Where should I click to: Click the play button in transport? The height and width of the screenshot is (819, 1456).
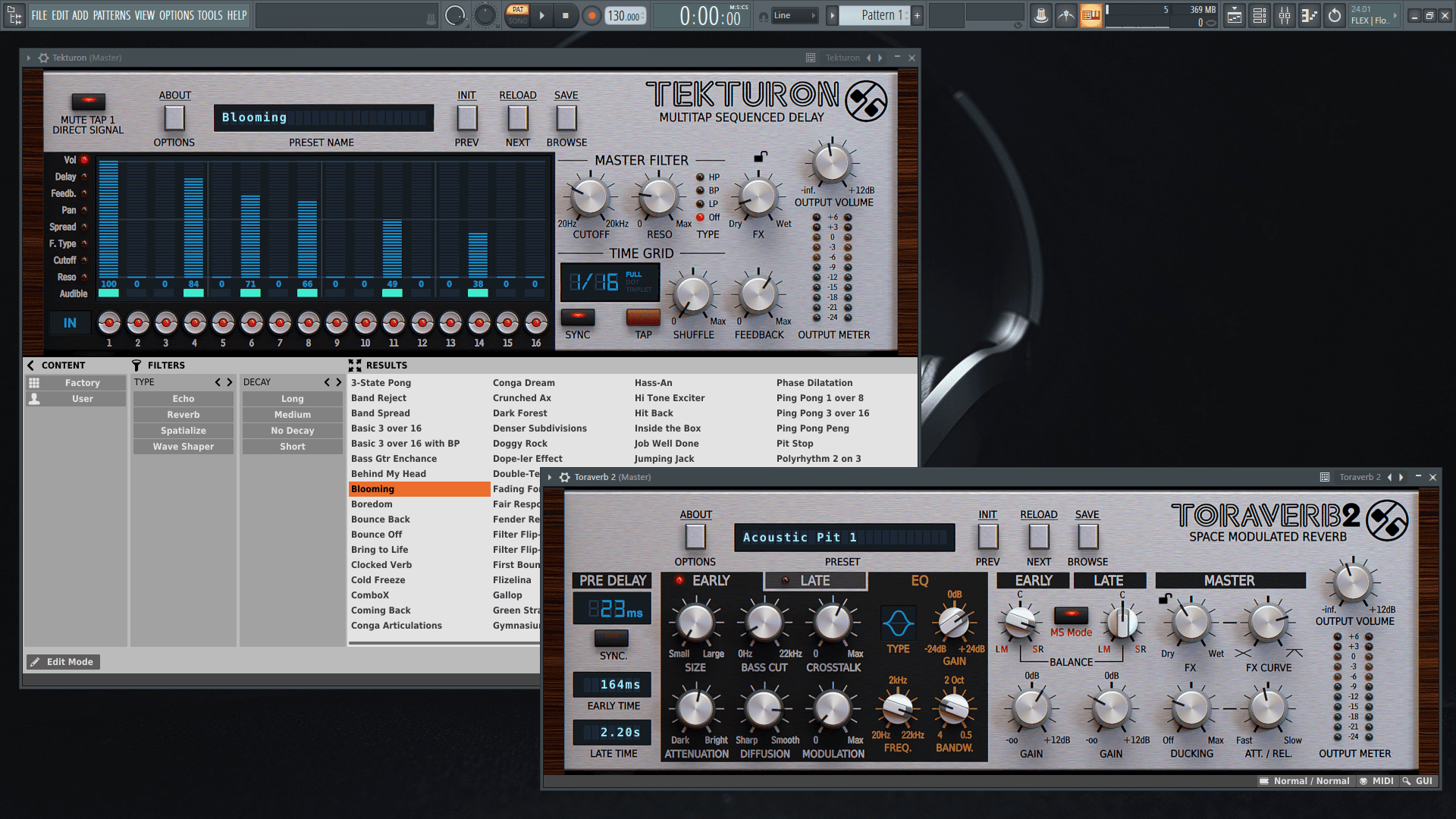pos(541,15)
